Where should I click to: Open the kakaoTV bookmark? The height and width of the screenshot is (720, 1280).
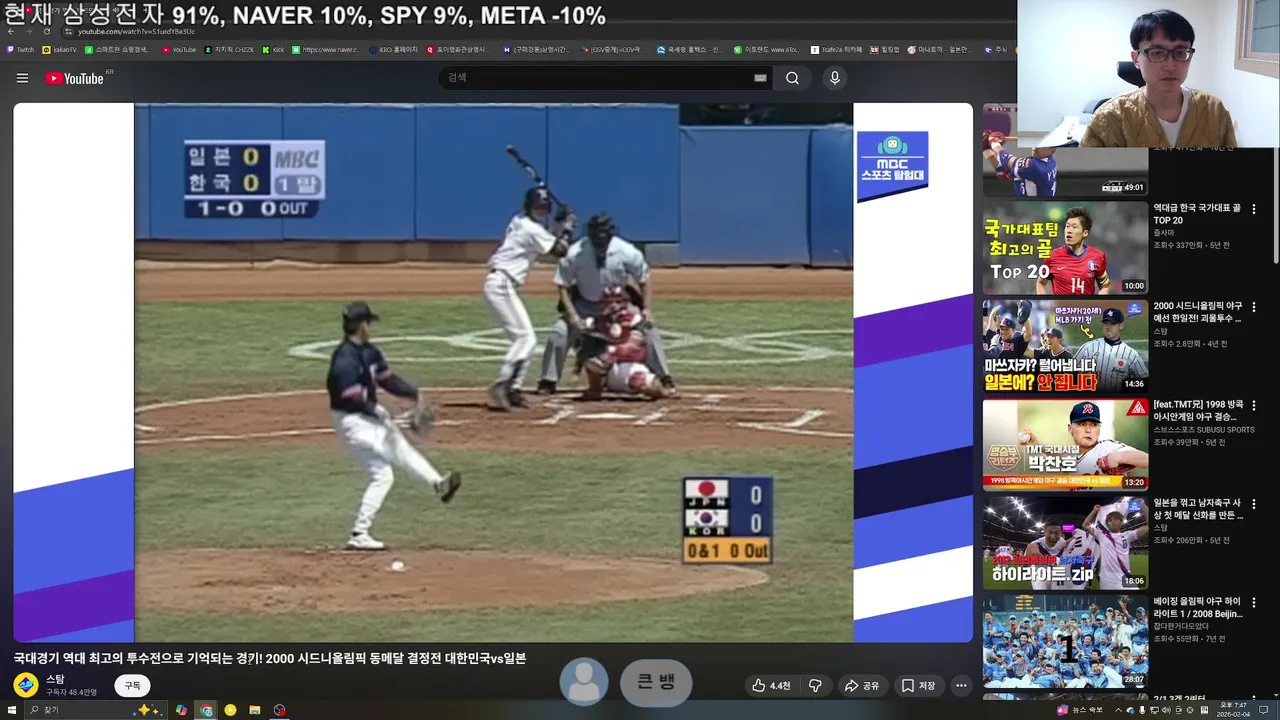point(59,49)
